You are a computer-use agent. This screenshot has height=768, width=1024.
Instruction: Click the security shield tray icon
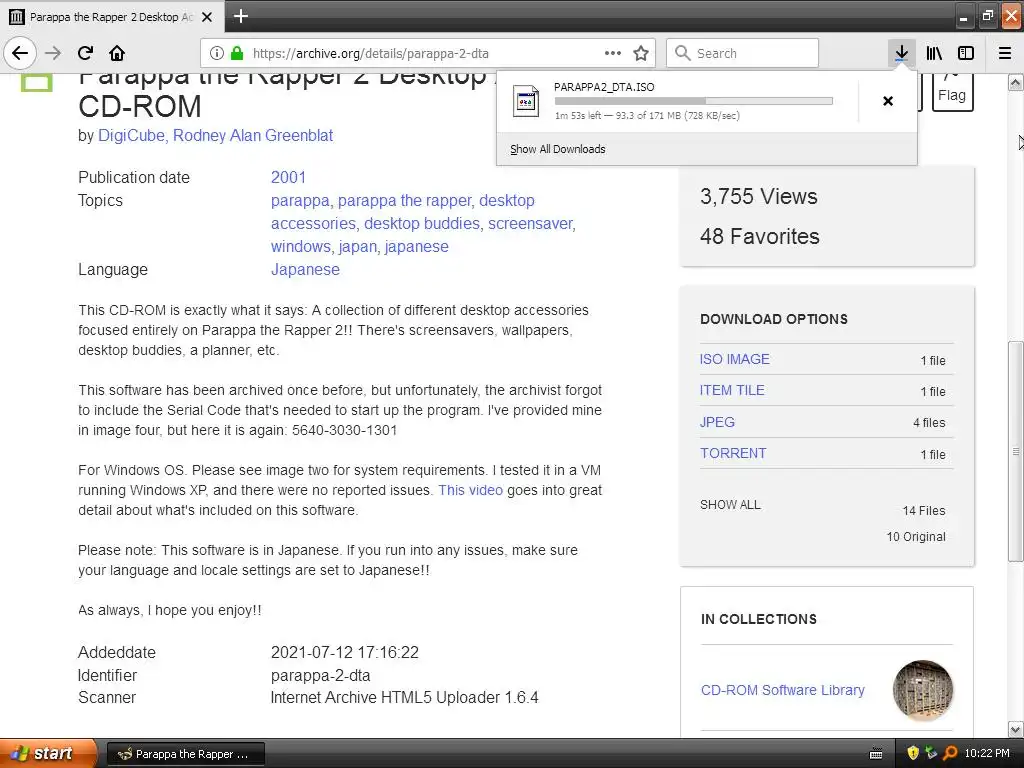913,754
